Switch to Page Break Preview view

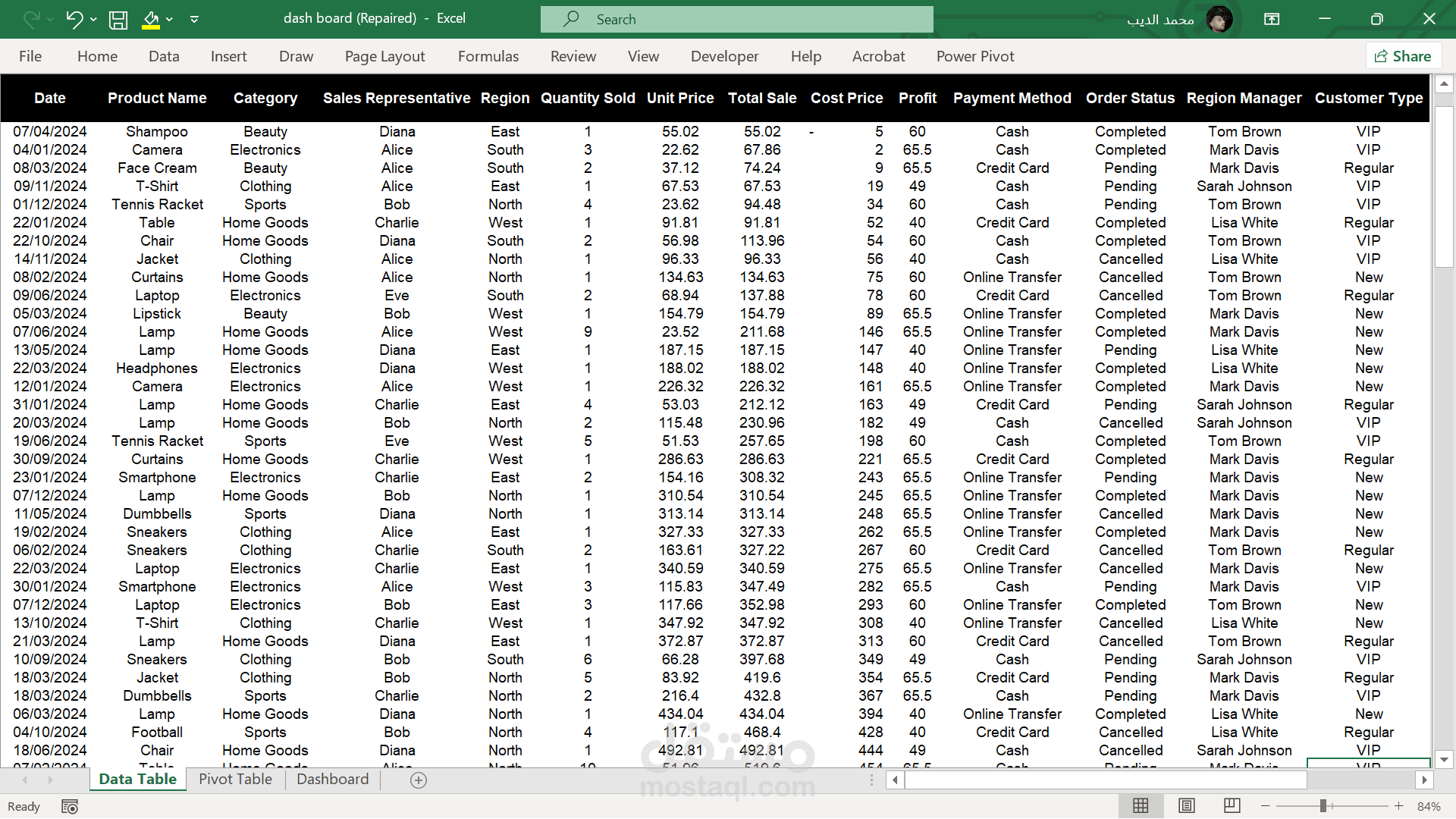tap(1232, 806)
